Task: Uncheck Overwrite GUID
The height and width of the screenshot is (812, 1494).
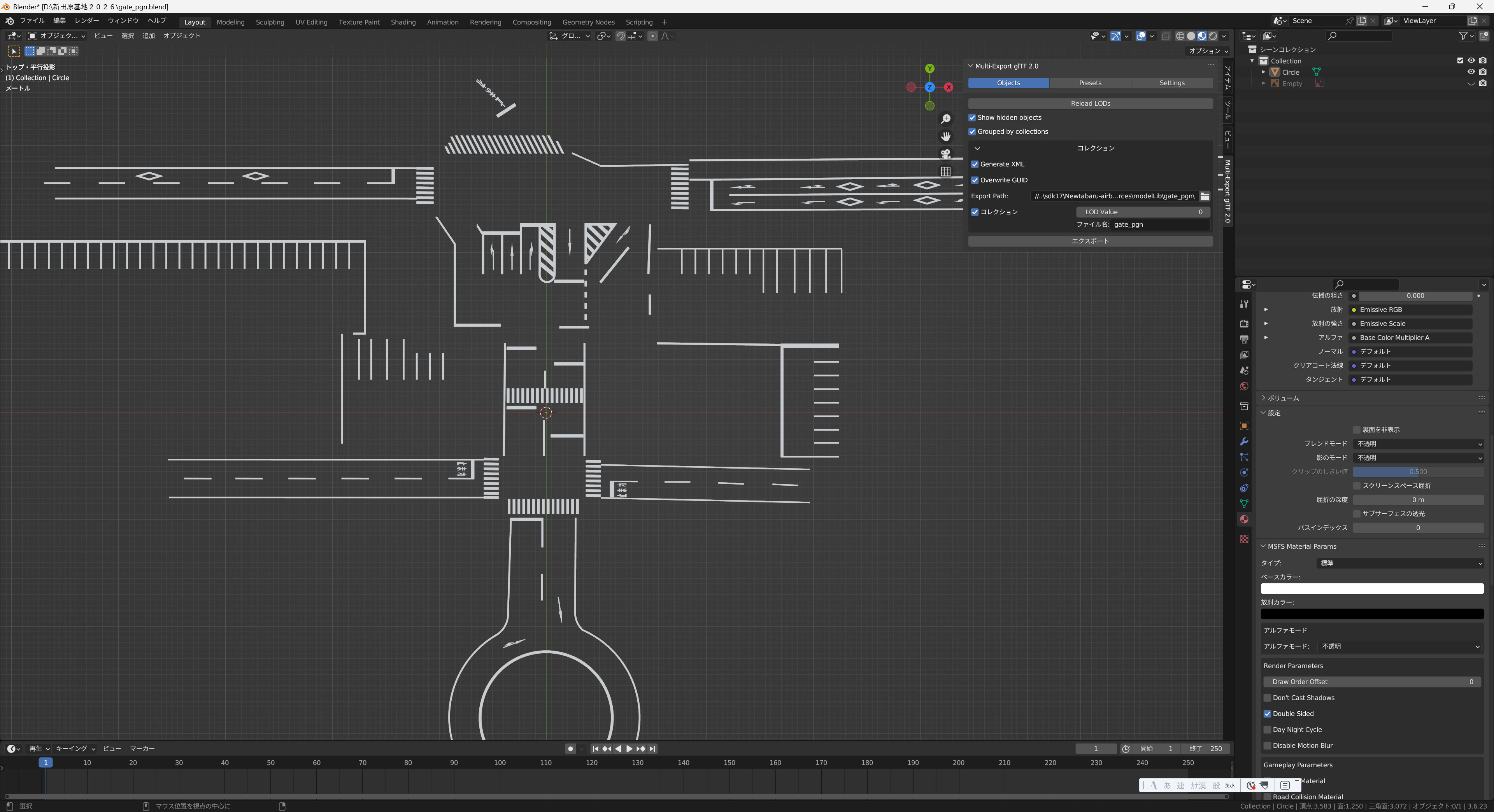Action: pyautogui.click(x=975, y=180)
